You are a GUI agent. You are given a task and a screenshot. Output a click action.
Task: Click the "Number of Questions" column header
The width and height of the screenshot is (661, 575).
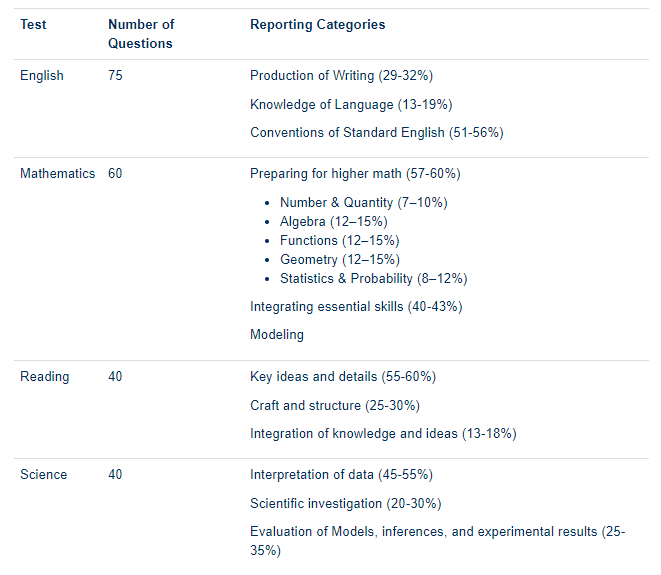141,34
